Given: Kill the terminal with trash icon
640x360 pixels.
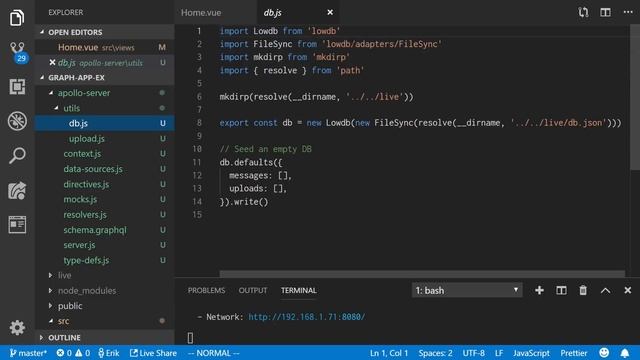Looking at the screenshot, I should click(x=583, y=290).
